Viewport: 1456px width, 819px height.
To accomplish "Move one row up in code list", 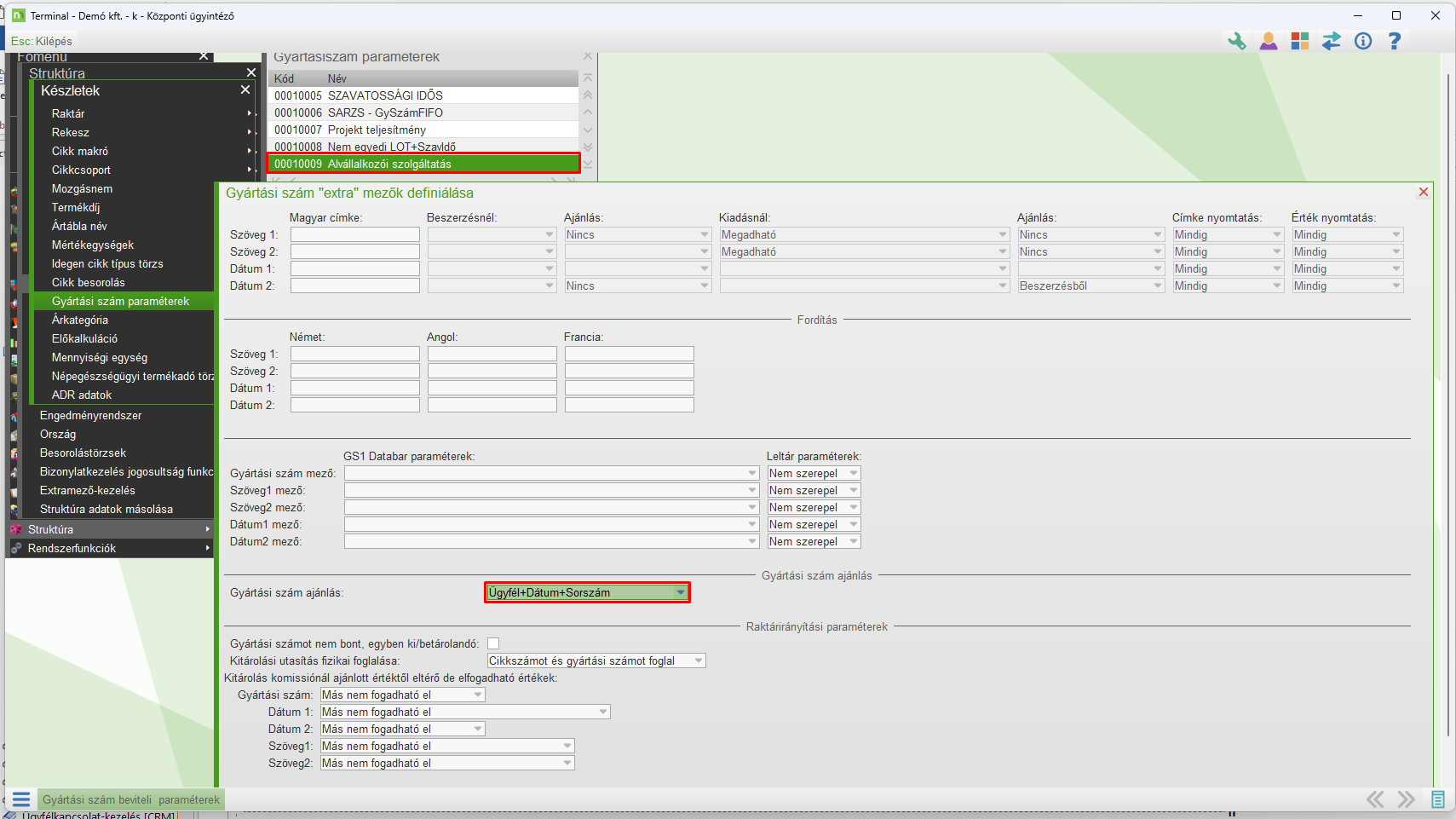I will 588,112.
